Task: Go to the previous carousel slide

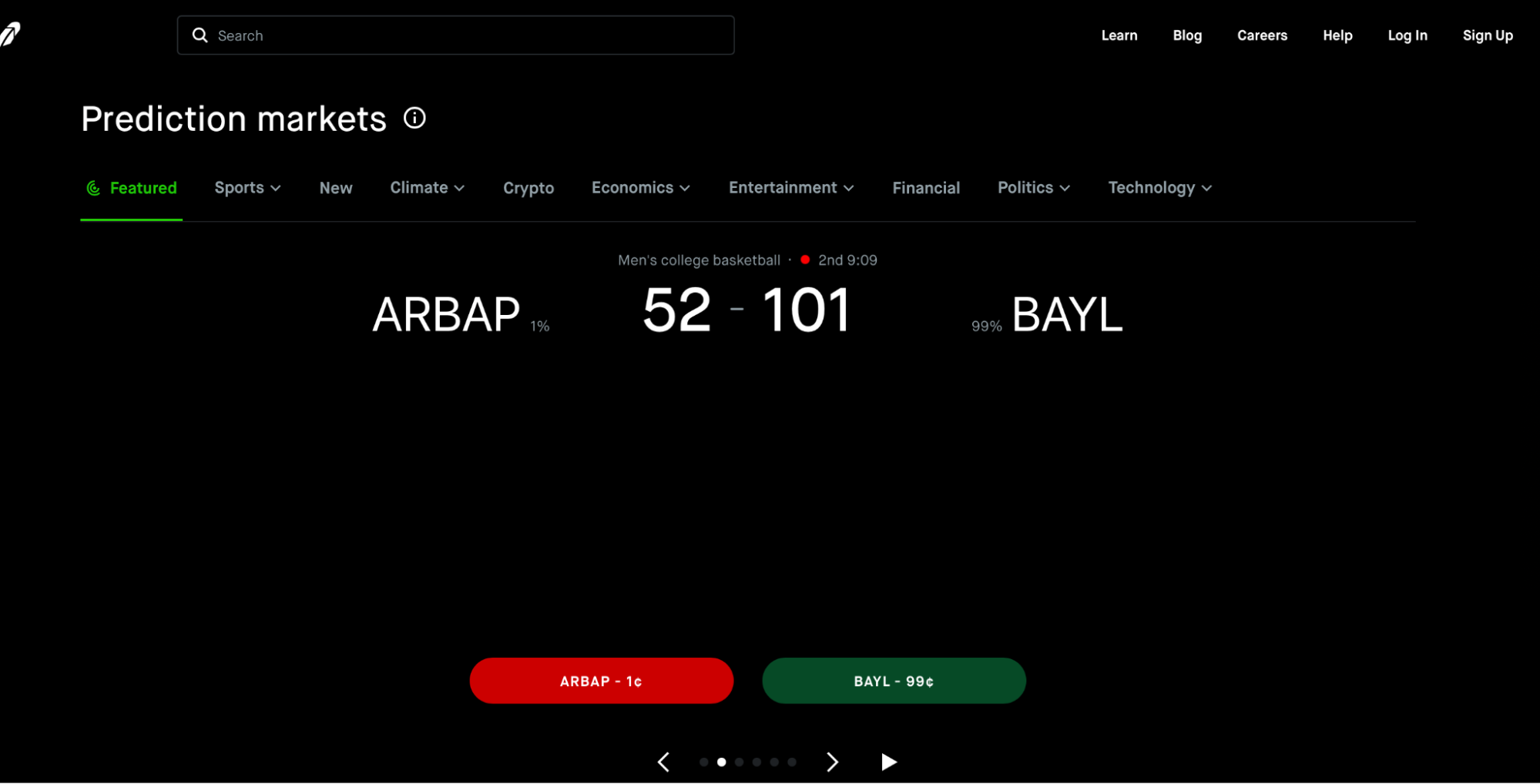Action: [663, 762]
